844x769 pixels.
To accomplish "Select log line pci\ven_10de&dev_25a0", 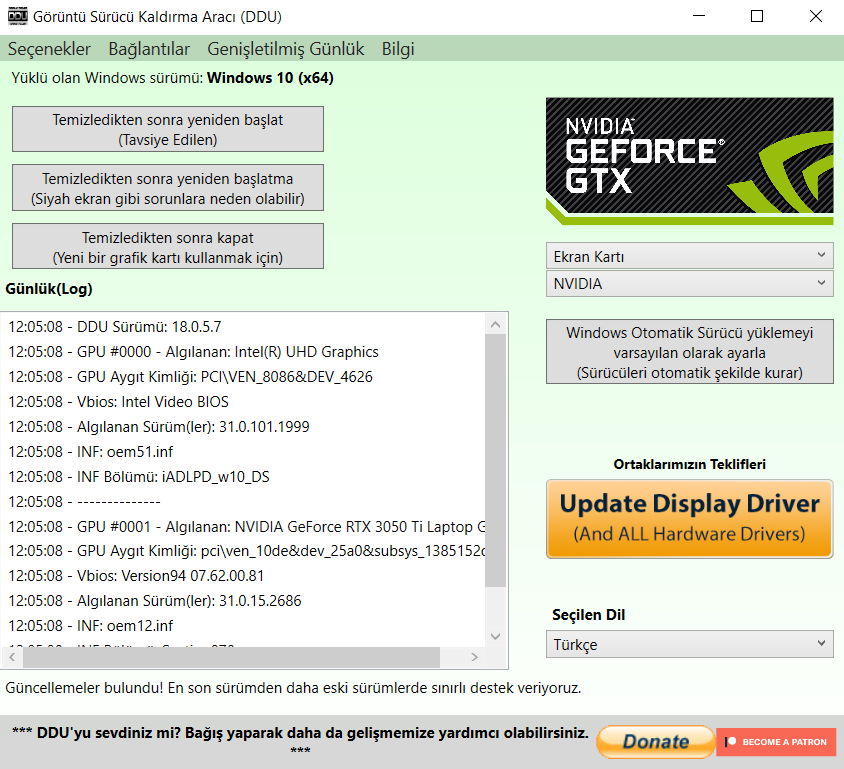I will click(247, 551).
